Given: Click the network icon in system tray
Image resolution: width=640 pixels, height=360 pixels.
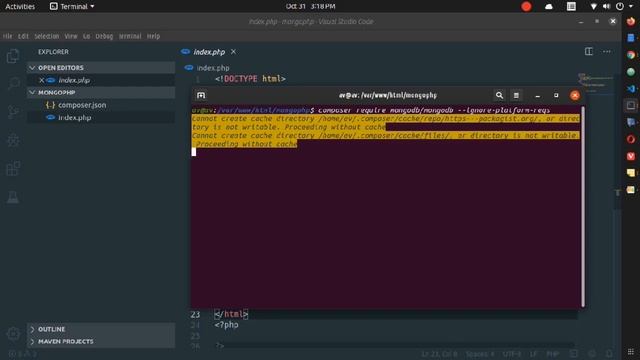Looking at the screenshot, I should [x=593, y=6].
